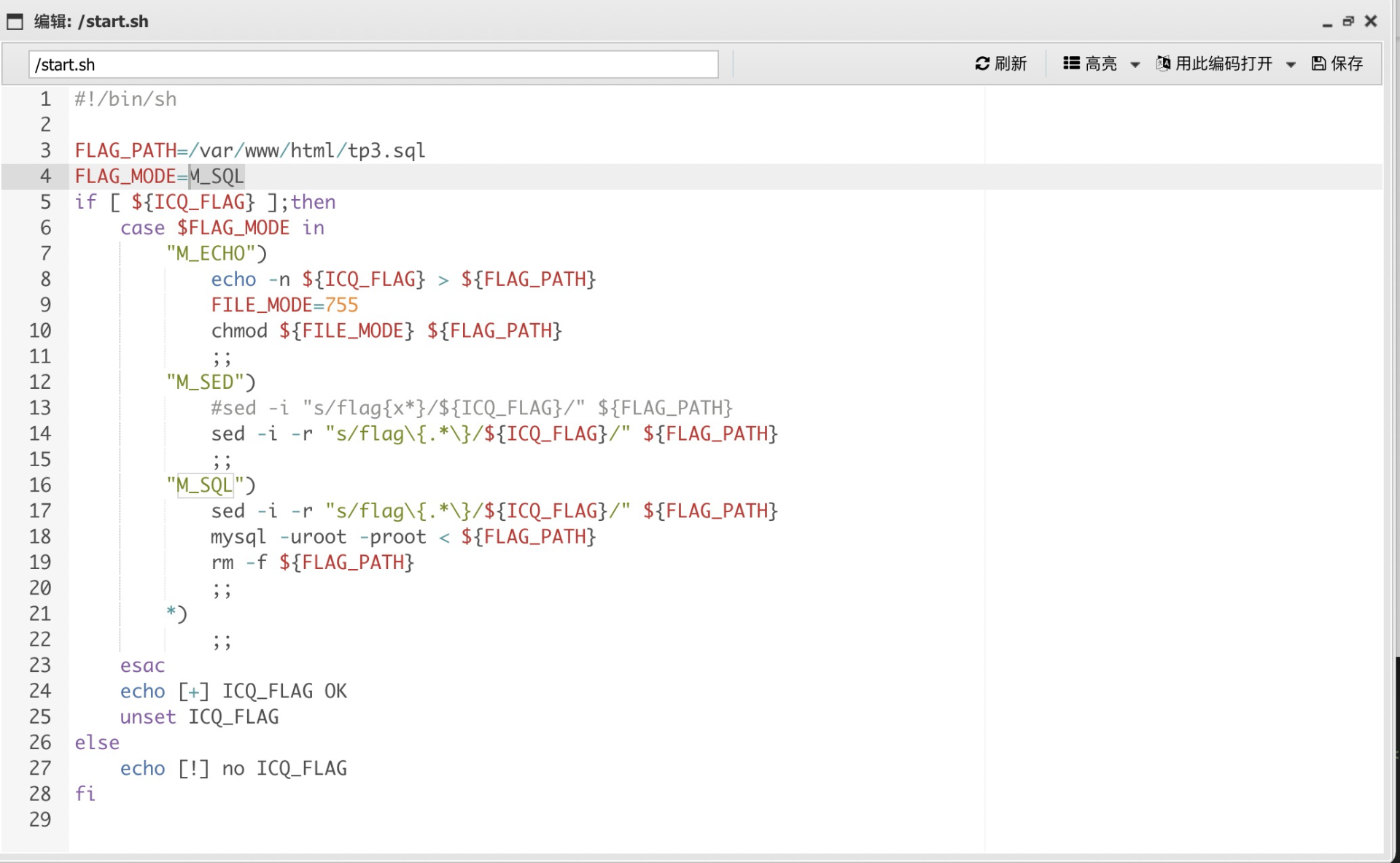This screenshot has height=863, width=1400.
Task: Click 'rm -f ${FLAG_PATH}' line
Action: 313,562
